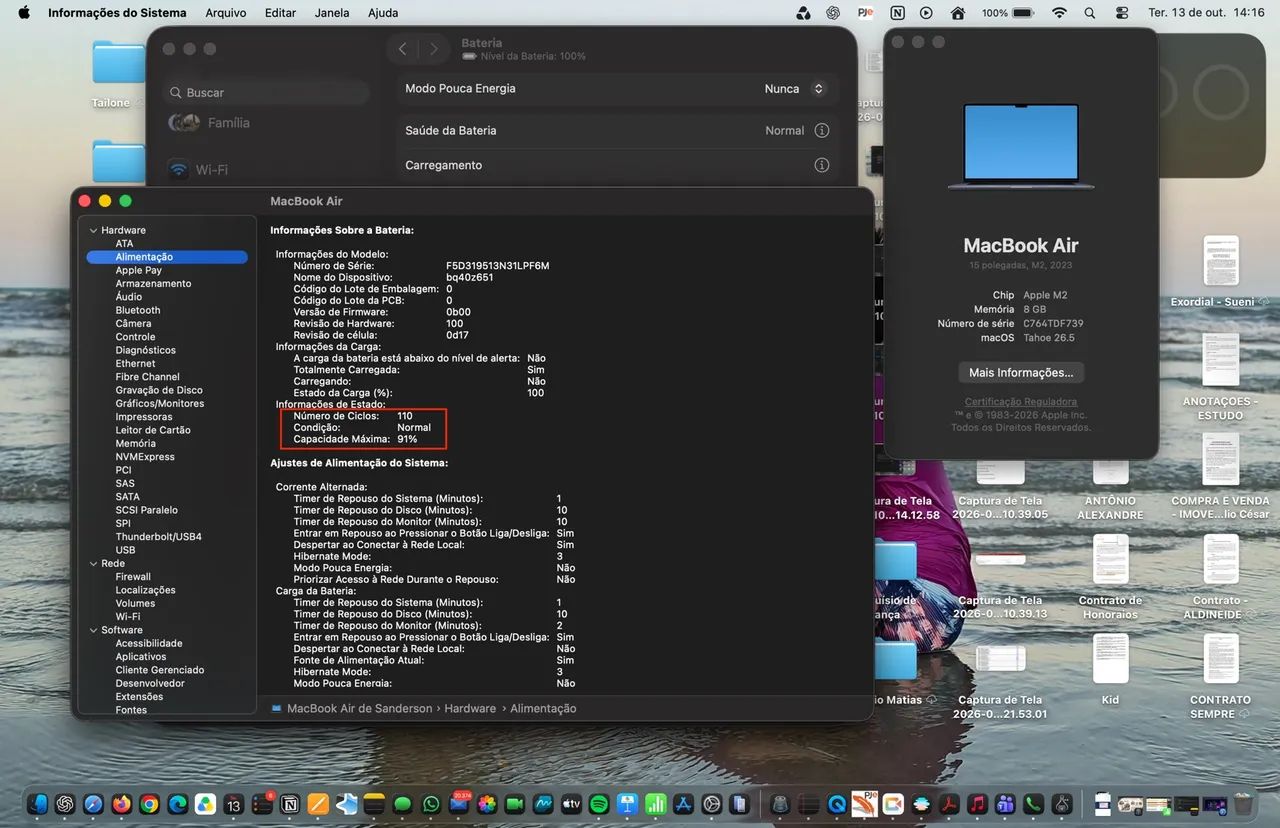Viewport: 1280px width, 828px height.
Task: Select Memória in the sidebar
Action: [x=135, y=443]
